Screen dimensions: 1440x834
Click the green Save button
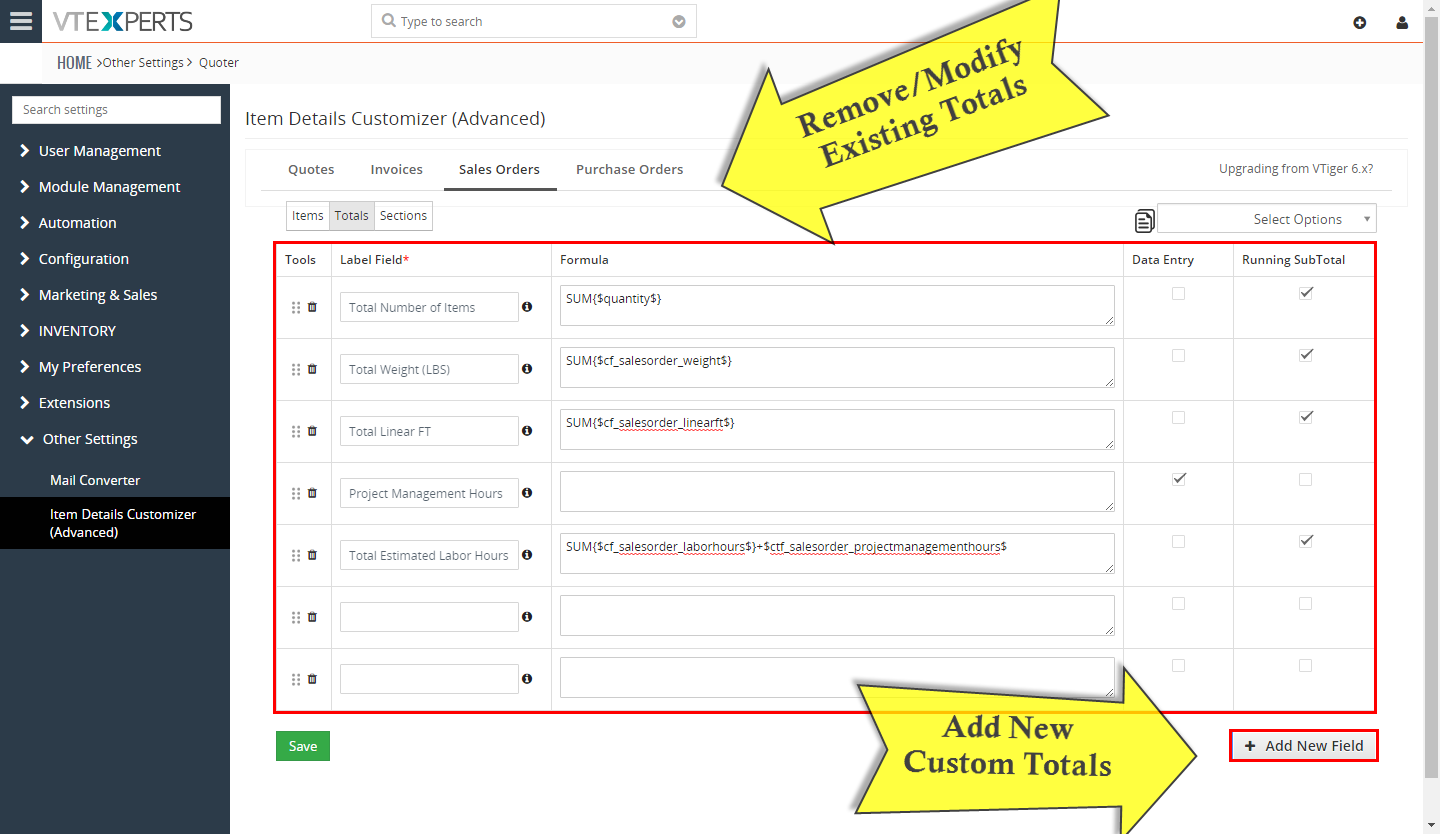pos(303,746)
